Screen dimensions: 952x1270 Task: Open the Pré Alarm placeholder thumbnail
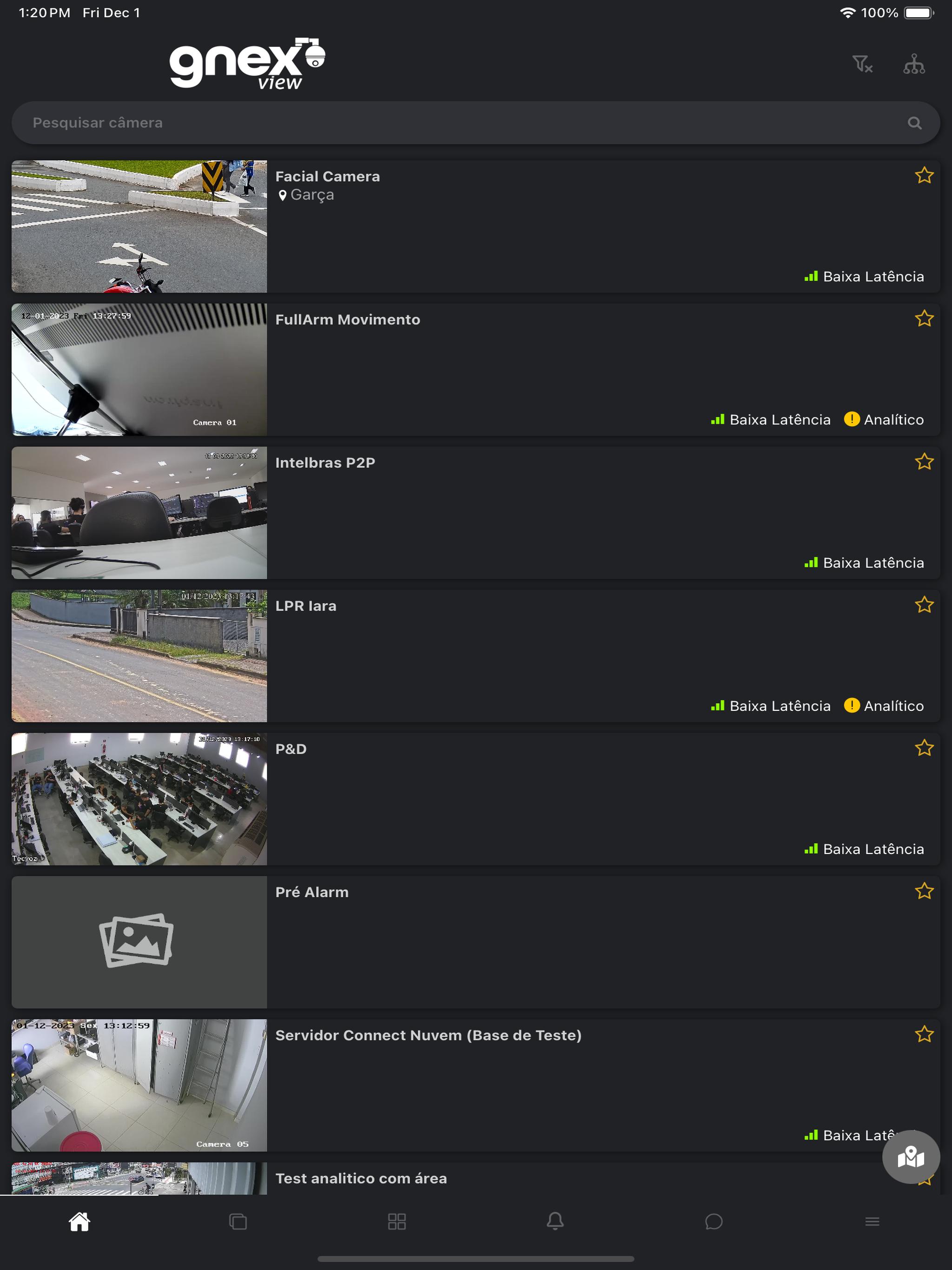[139, 942]
